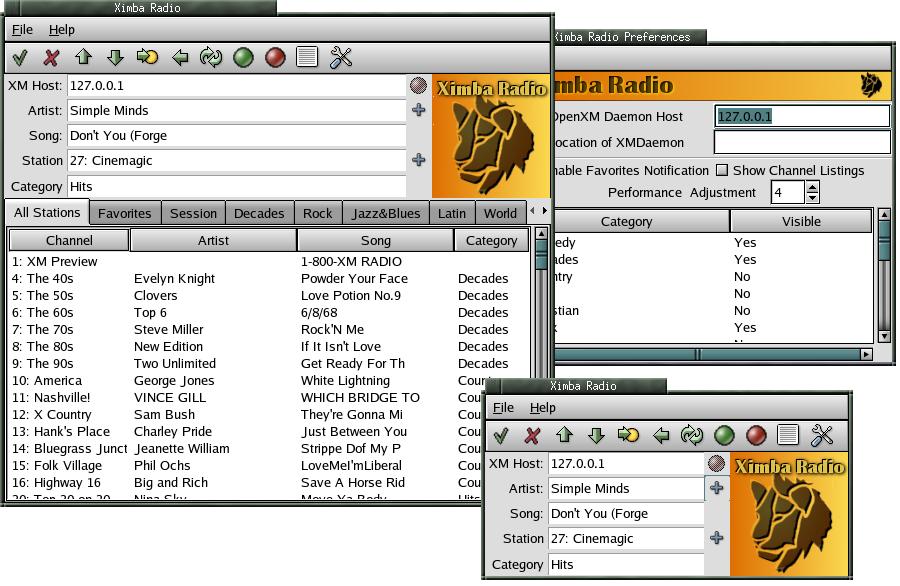900x586 pixels.
Task: Click red X icon in large main window toolbar
Action: [52, 57]
